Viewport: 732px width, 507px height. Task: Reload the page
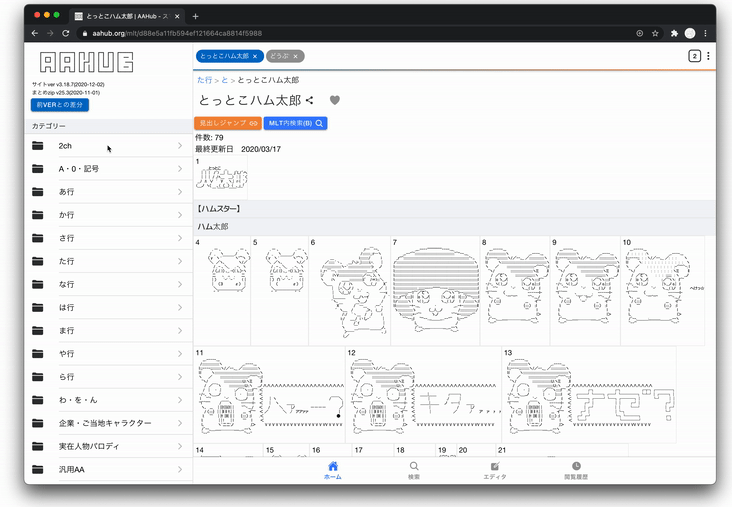point(66,33)
